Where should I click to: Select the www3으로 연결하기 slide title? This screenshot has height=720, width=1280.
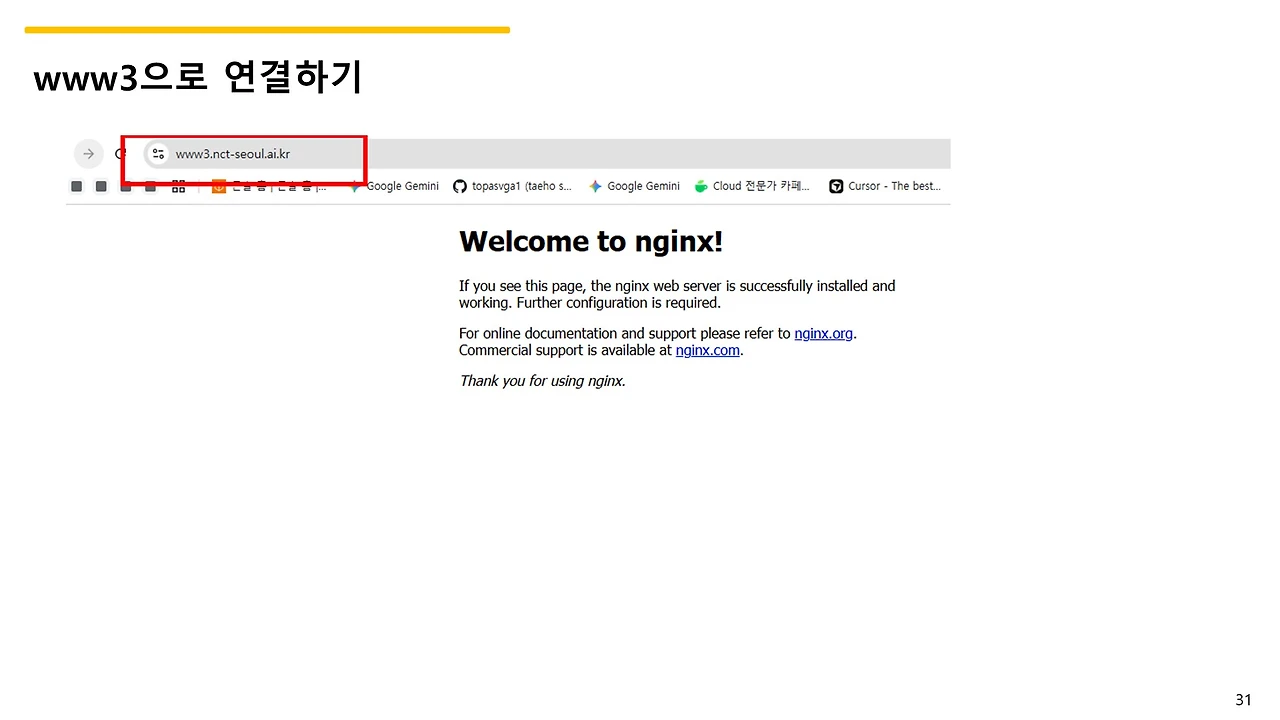coord(197,77)
